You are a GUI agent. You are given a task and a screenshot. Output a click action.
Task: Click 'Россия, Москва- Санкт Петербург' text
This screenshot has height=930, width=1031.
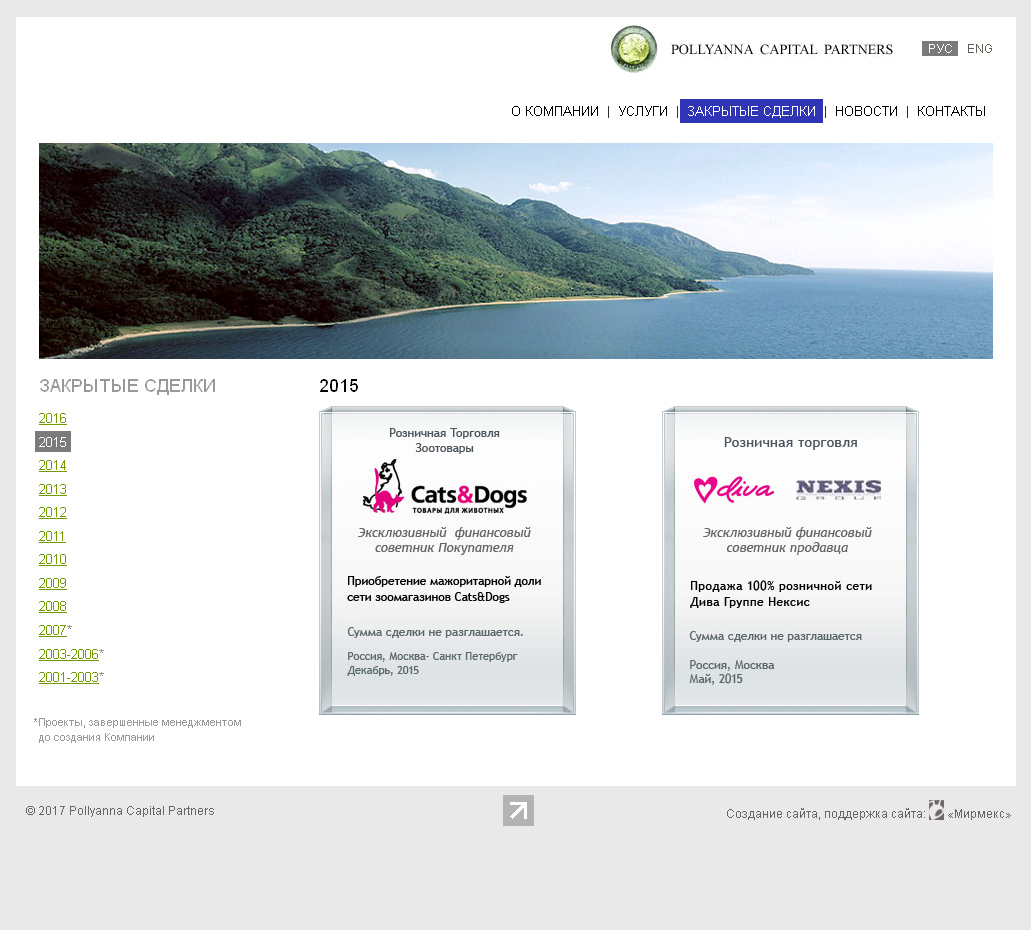click(432, 656)
